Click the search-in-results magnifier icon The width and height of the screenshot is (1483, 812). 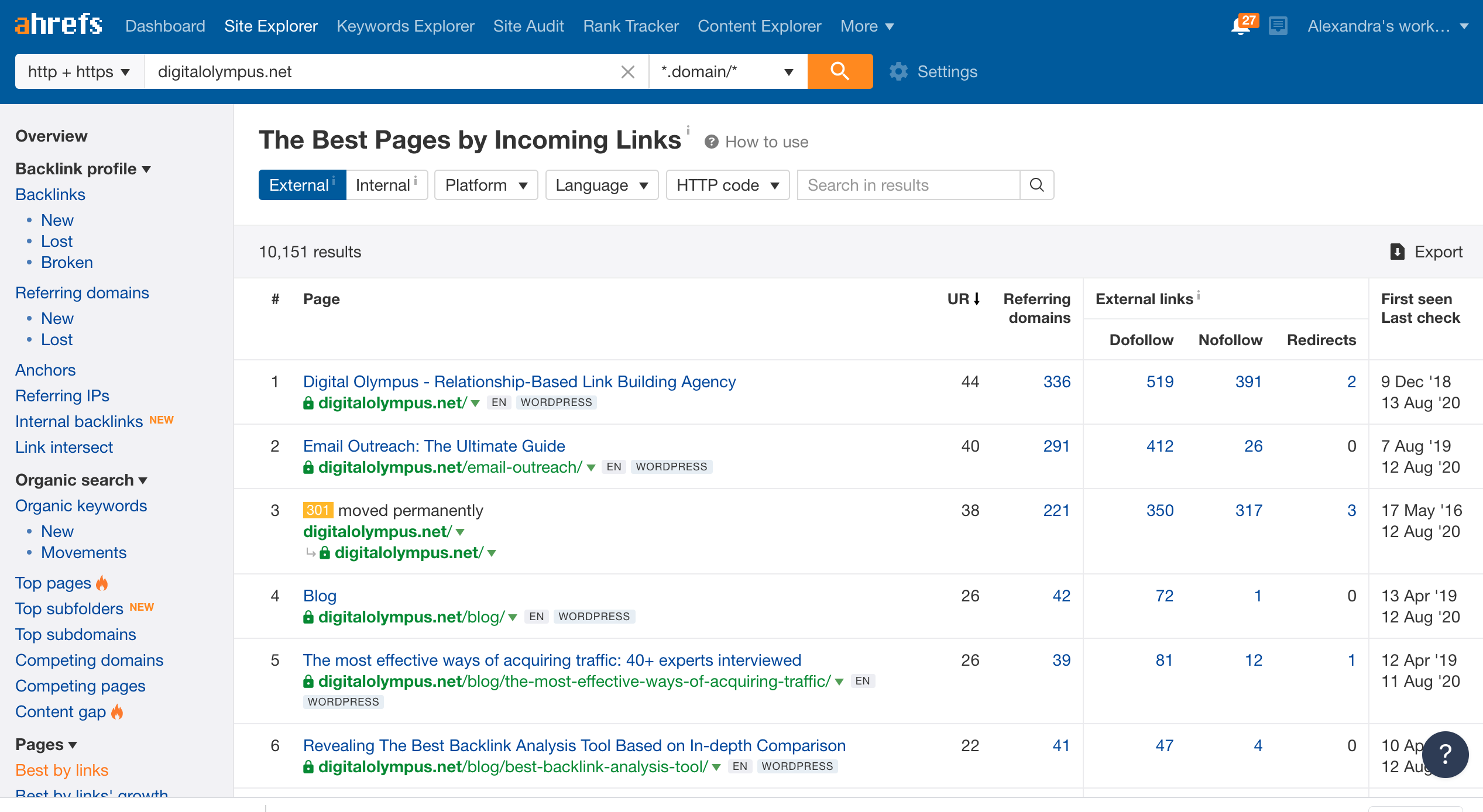point(1036,185)
